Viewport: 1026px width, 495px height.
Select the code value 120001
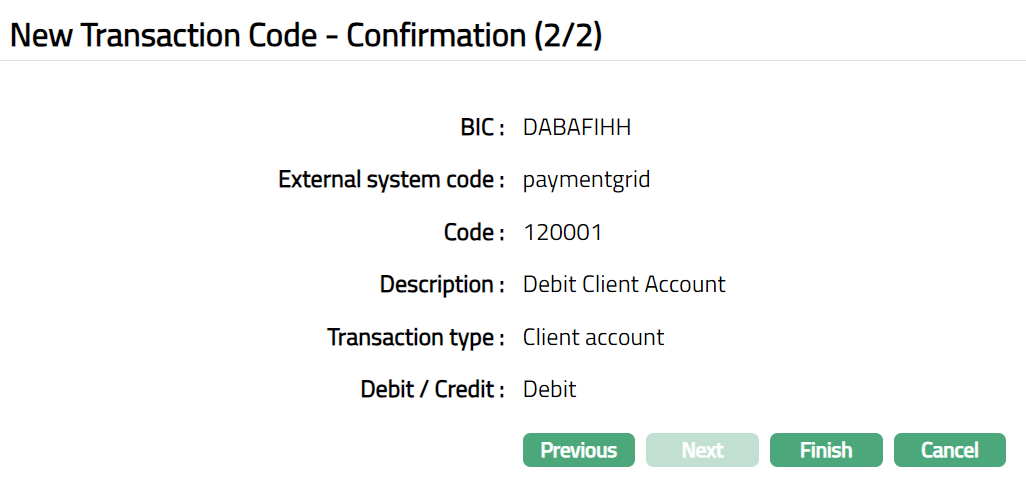point(563,232)
